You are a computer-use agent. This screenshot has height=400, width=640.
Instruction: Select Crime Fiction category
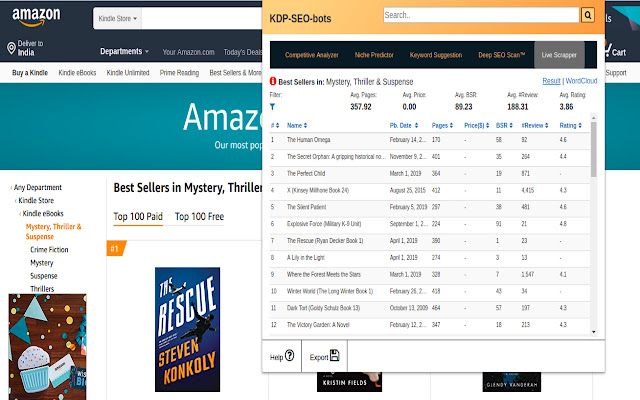coord(49,249)
